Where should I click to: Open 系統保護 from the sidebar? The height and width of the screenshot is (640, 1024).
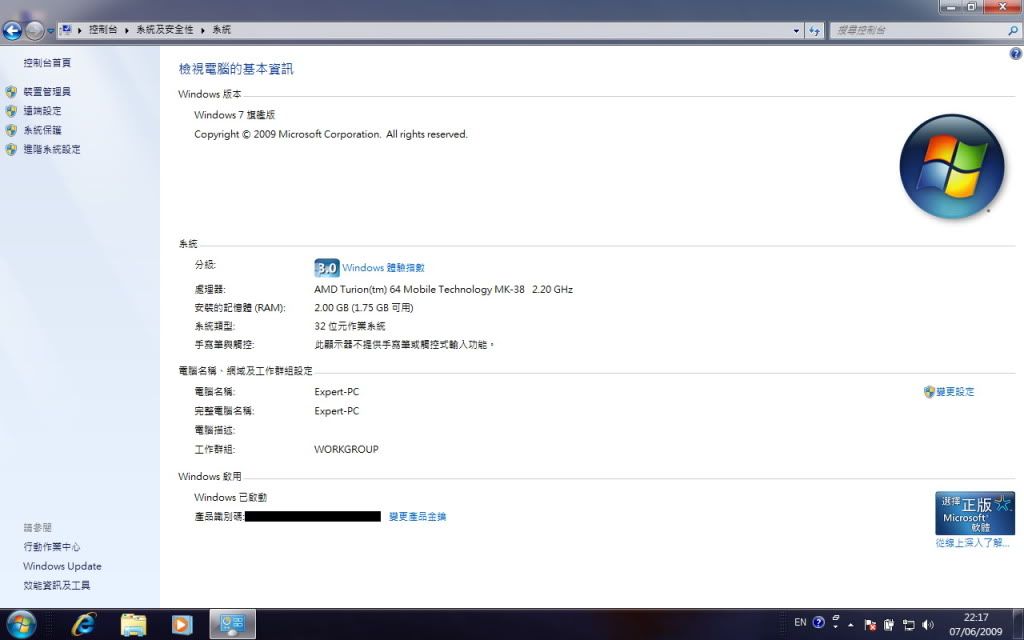tap(42, 130)
